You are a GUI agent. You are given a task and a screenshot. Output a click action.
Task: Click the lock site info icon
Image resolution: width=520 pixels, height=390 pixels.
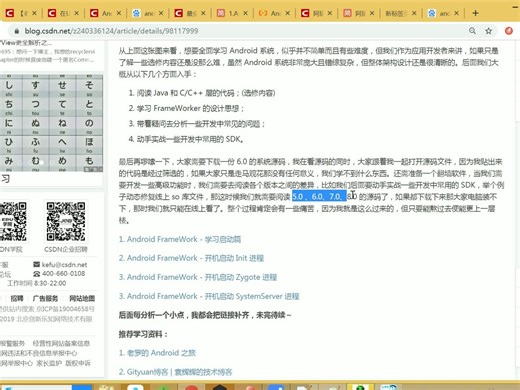[x=17, y=31]
